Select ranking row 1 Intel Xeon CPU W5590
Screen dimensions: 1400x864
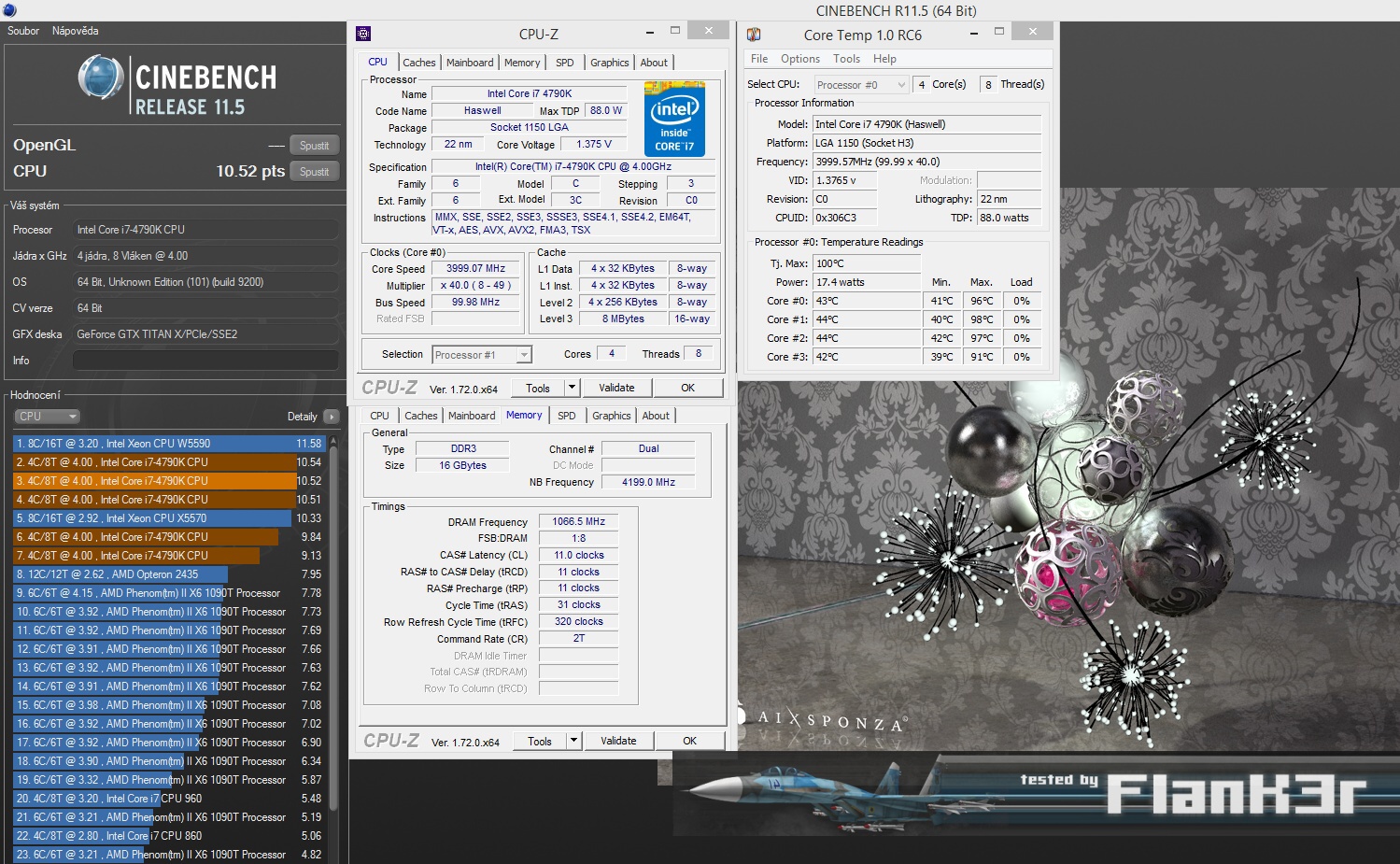pyautogui.click(x=168, y=444)
